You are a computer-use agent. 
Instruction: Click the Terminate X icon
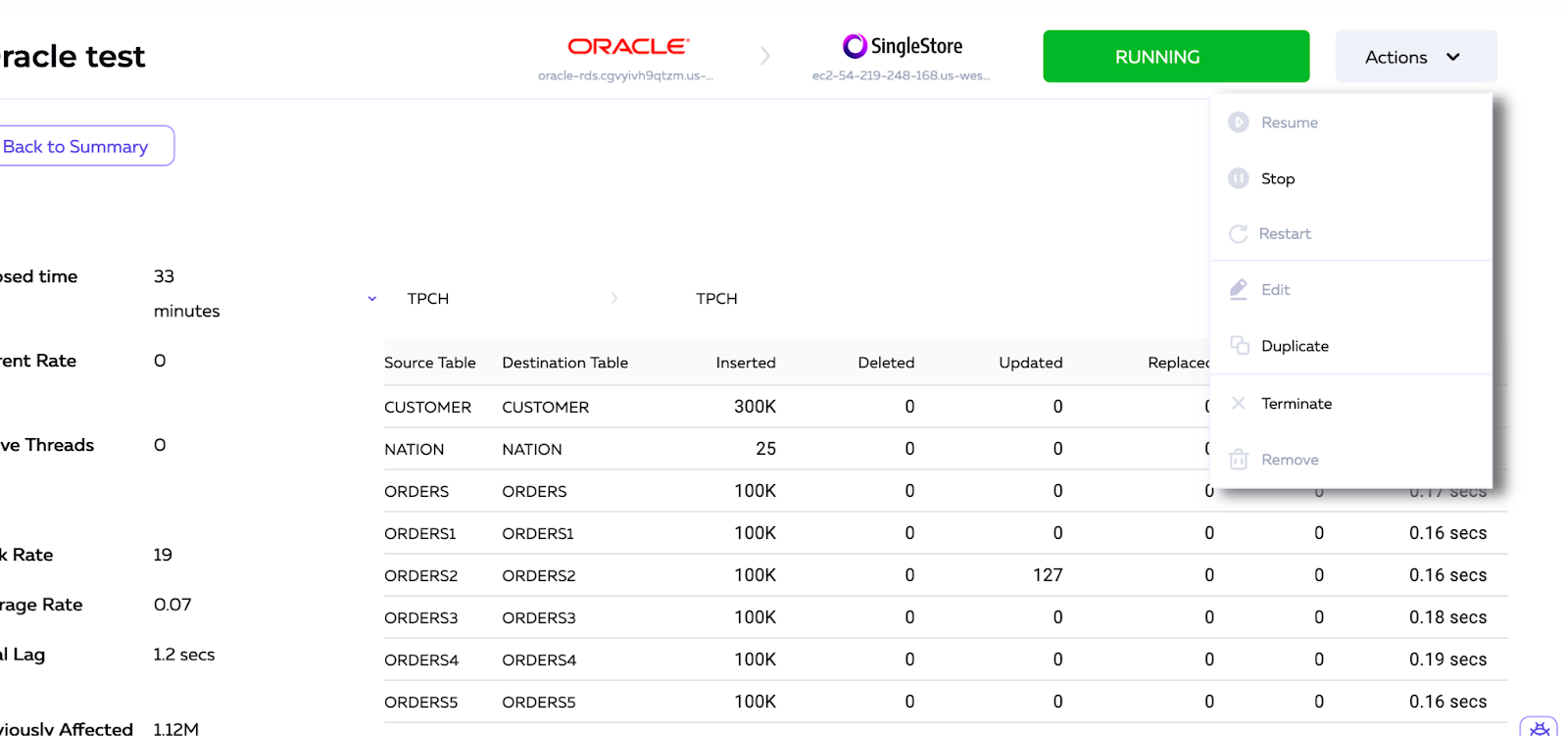point(1239,404)
